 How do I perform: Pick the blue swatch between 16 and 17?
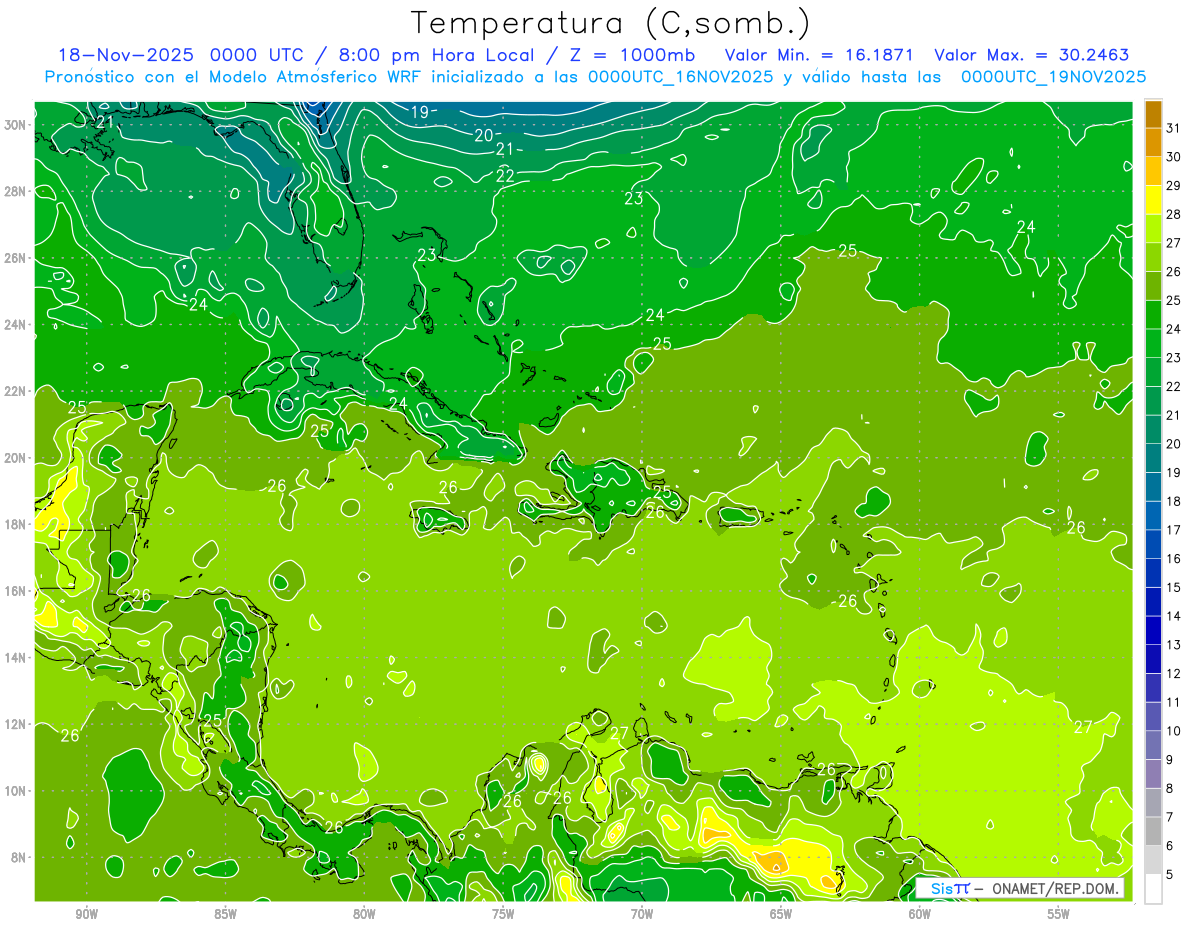coord(1153,544)
